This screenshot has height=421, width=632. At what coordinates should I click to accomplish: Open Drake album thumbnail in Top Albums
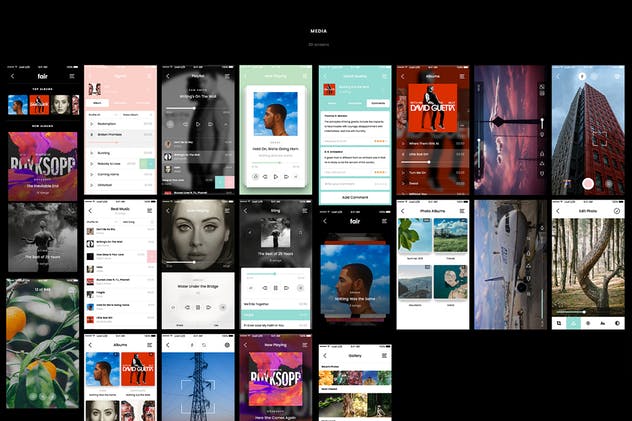tap(18, 105)
